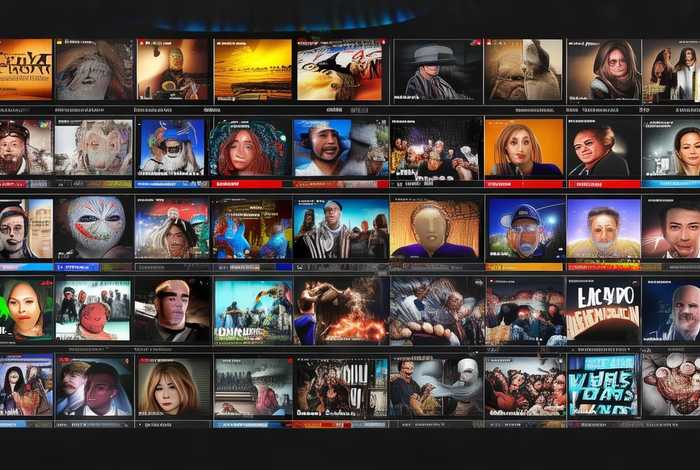This screenshot has width=700, height=470.
Task: Open the gold text on orange title thumbnail
Action: (26, 70)
